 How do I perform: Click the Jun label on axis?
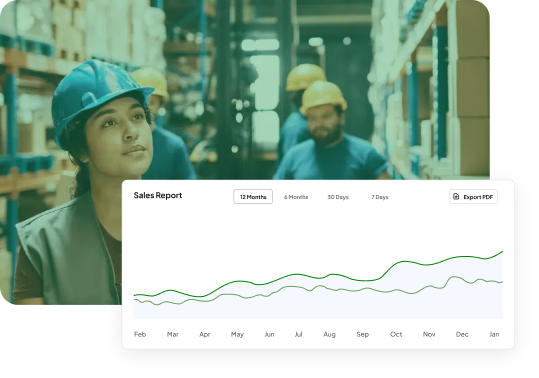270,334
